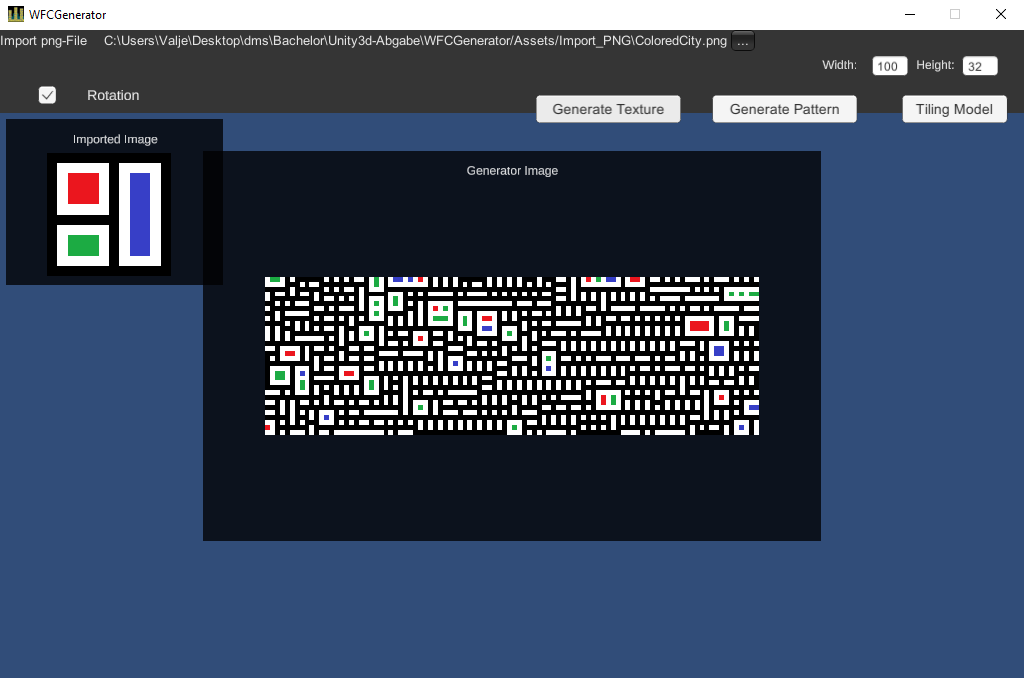Click the red square in the imported image
The width and height of the screenshot is (1024, 678).
point(83,188)
